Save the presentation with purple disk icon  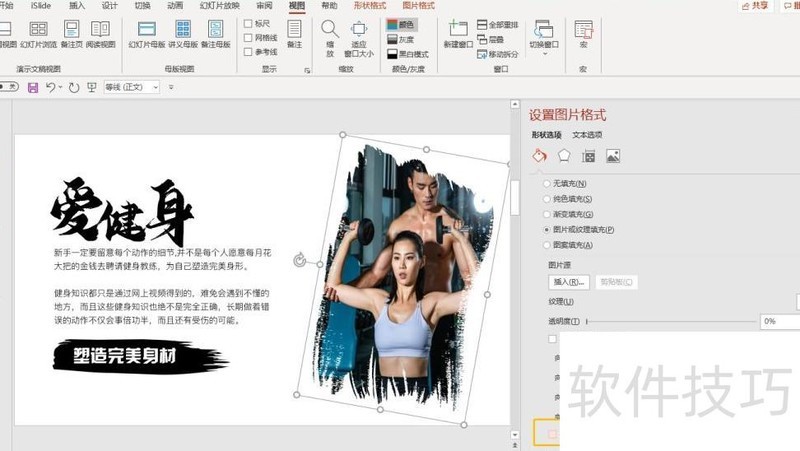(x=33, y=88)
